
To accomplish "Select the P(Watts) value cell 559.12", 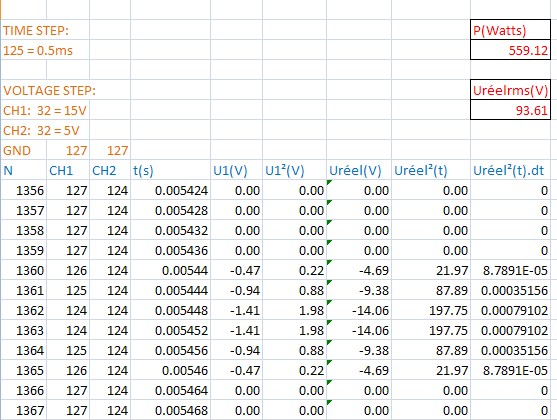I will [x=510, y=50].
